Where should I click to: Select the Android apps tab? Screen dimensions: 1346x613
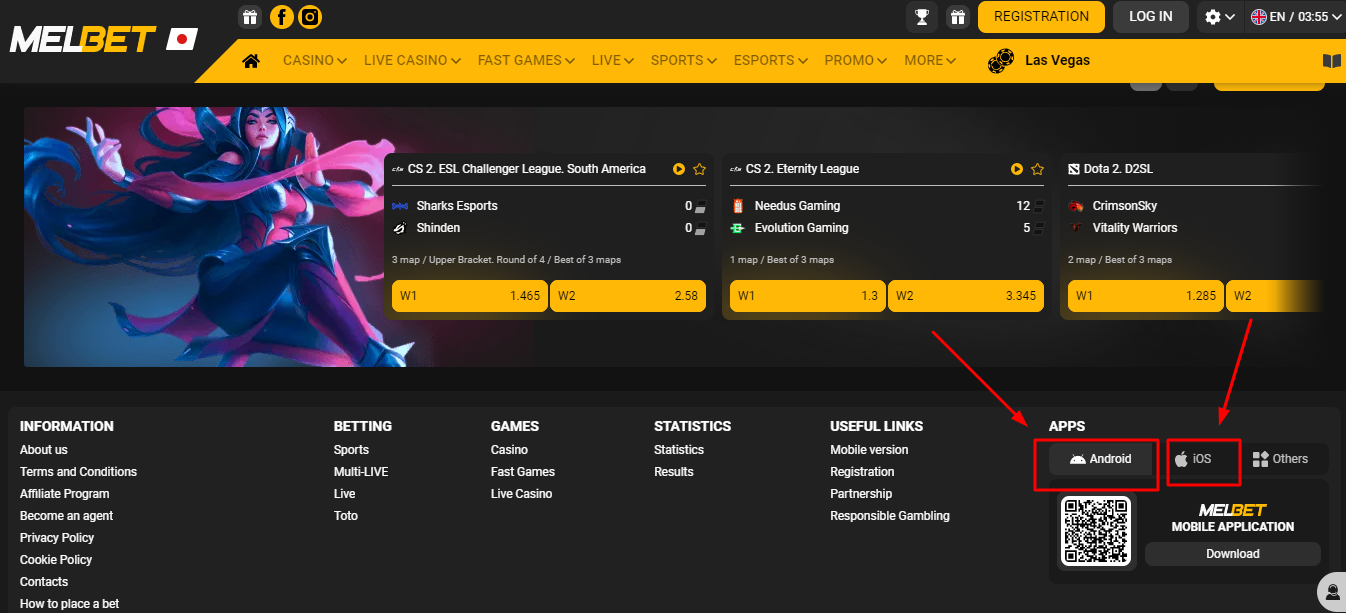tap(1100, 459)
